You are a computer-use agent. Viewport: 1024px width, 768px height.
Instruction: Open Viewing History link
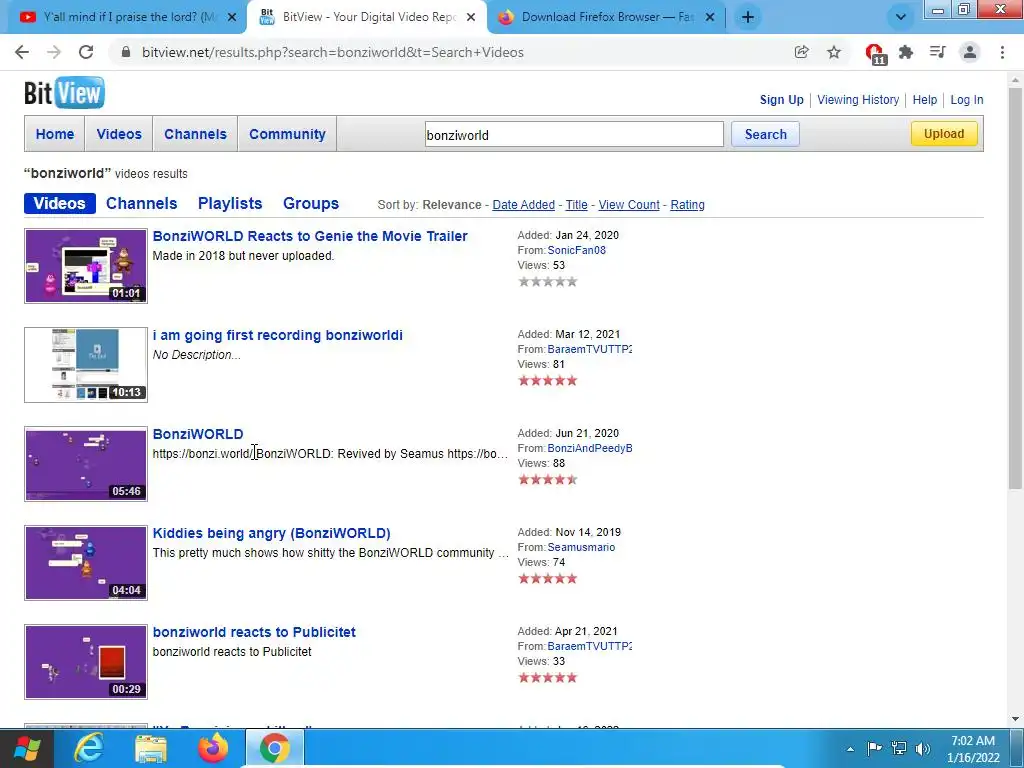857,100
